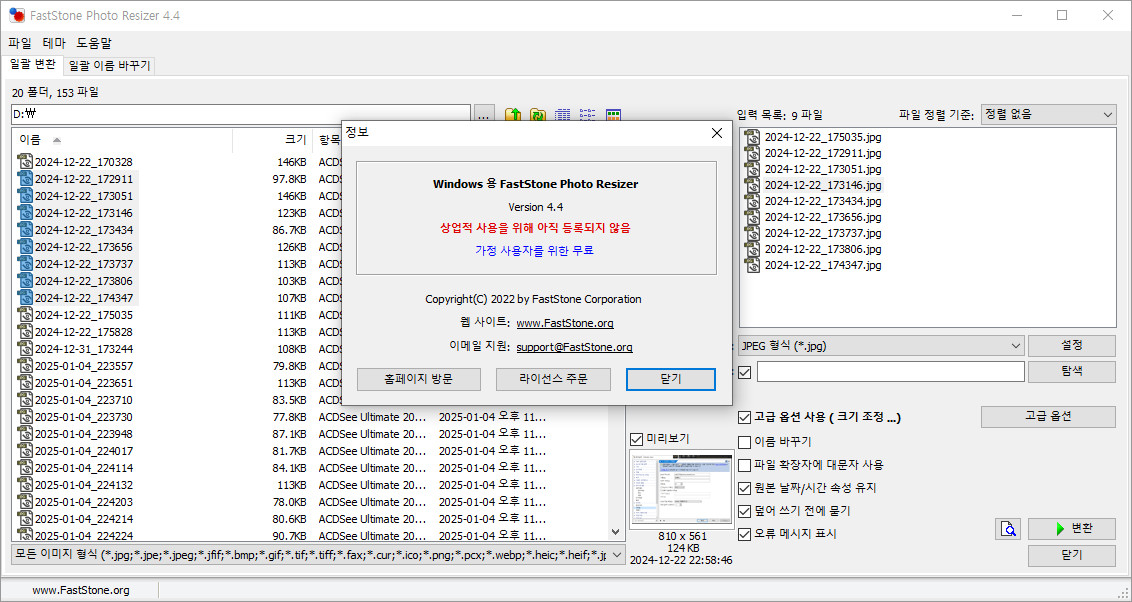Select 2025-01-04_224224 in source list
Screen dimensions: 1132x602
pos(84,536)
